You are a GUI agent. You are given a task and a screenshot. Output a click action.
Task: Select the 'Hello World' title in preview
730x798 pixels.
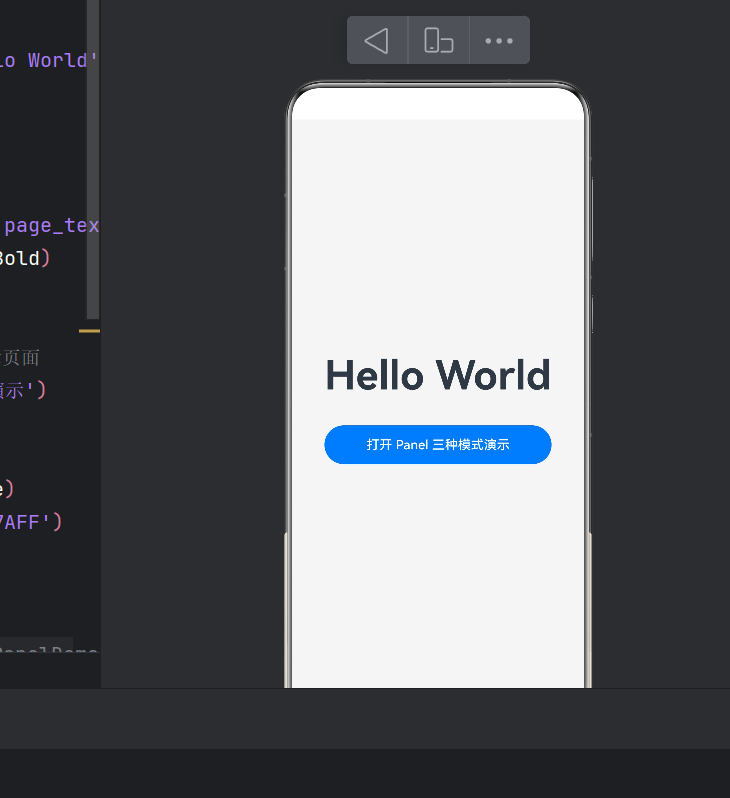438,375
